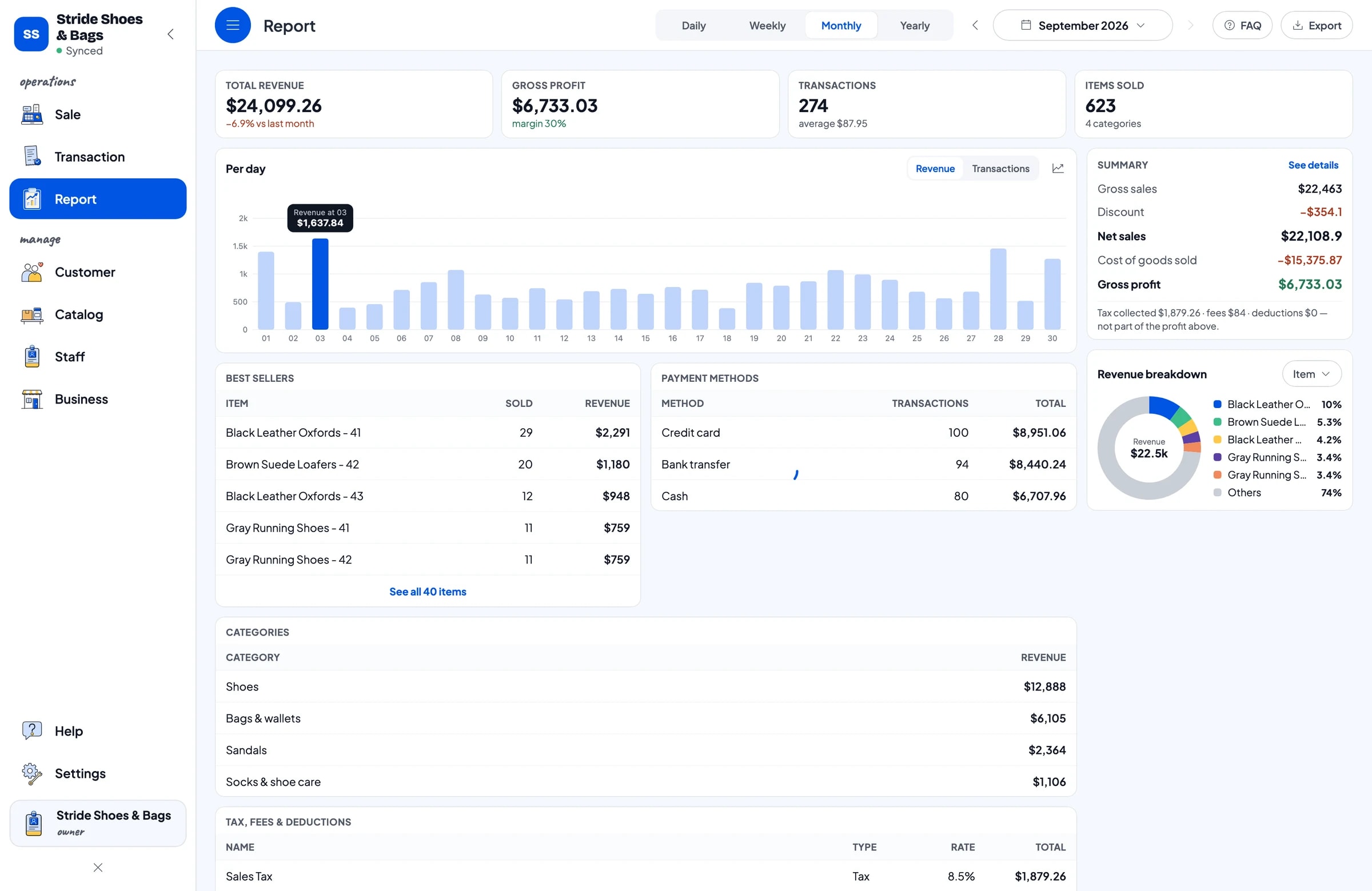
Task: Click the Business storefront icon
Action: pos(32,399)
